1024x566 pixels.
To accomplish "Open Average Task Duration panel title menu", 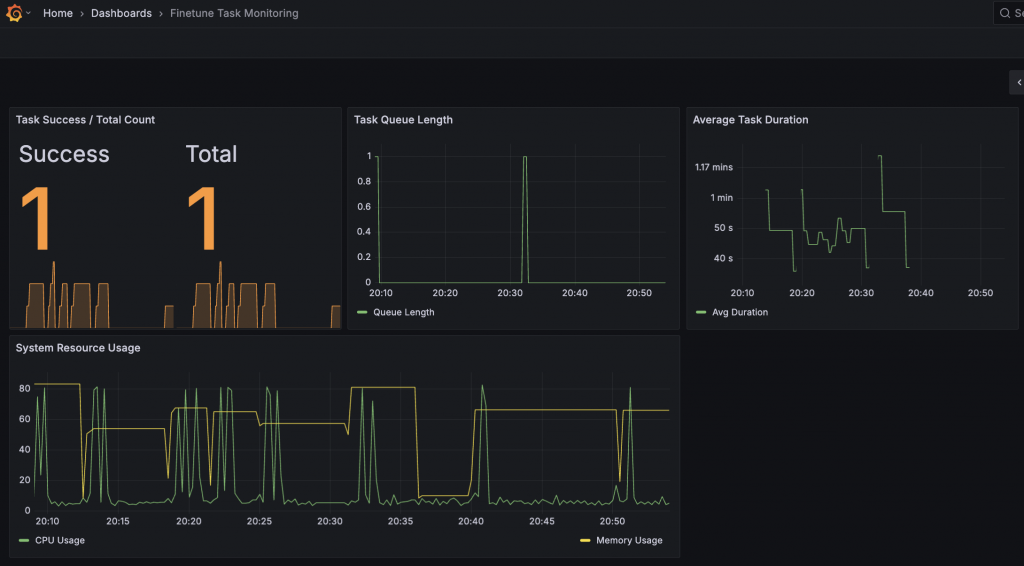I will coord(750,119).
